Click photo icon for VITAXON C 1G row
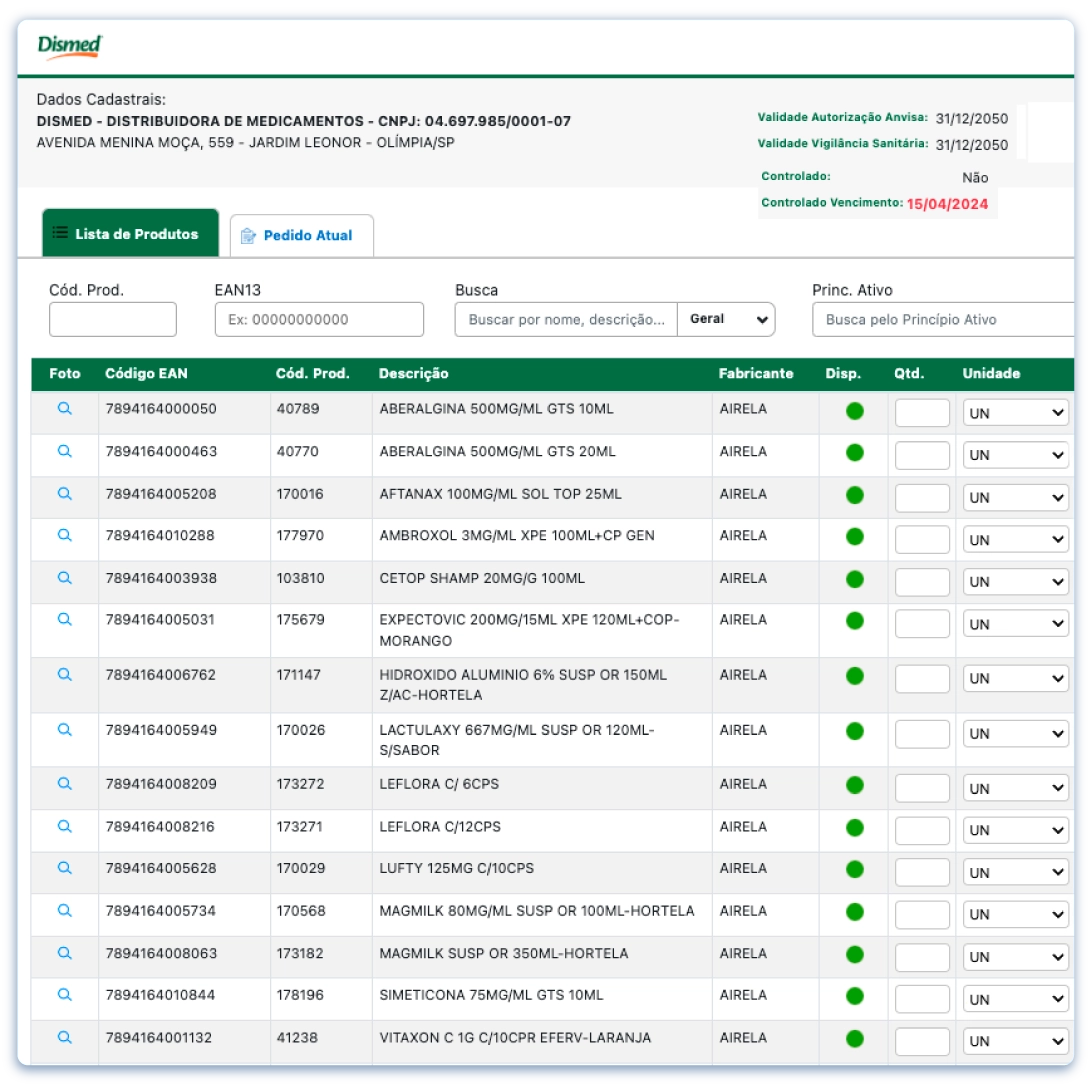The image size is (1091, 1084). 65,1037
